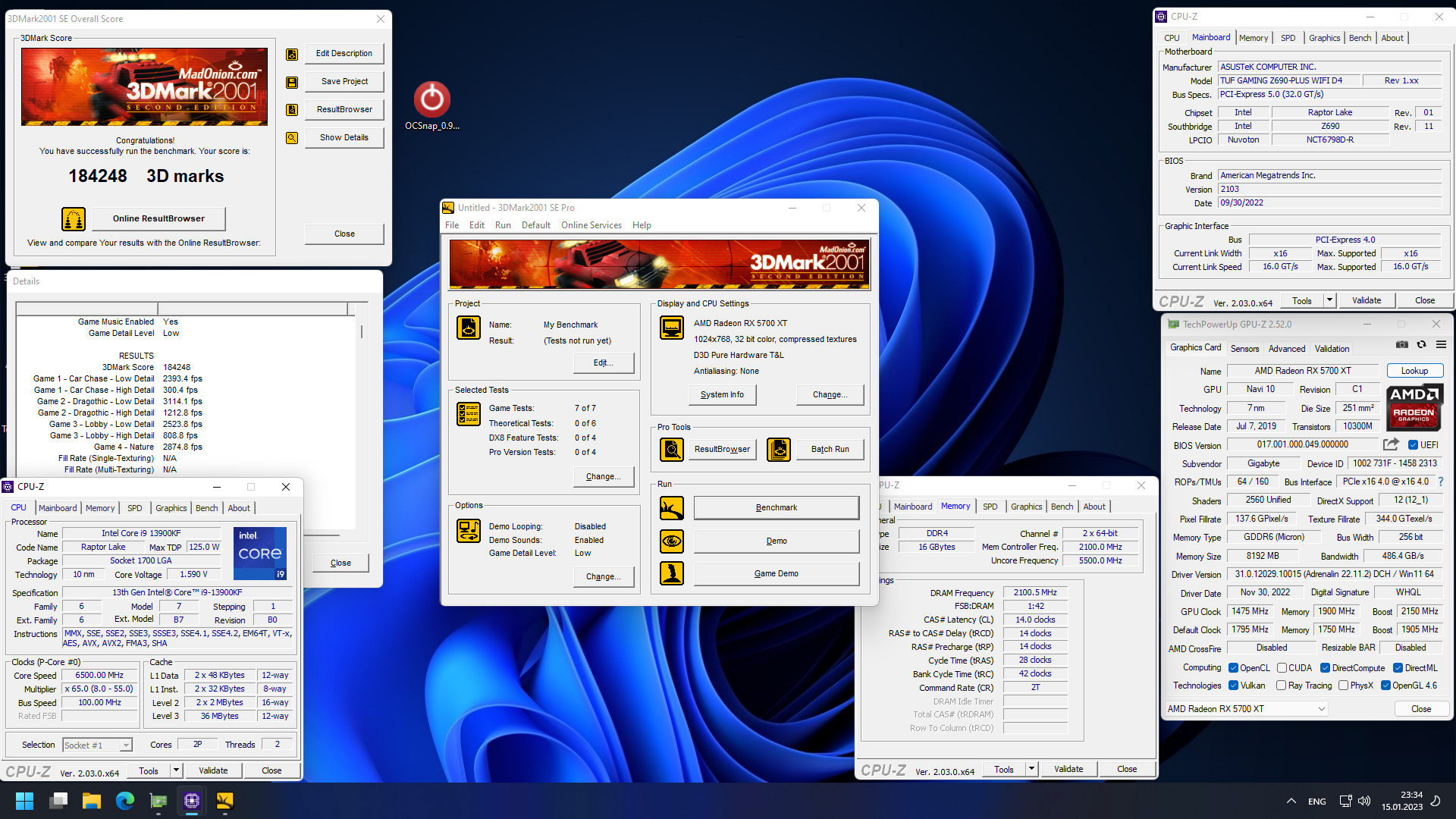This screenshot has height=819, width=1456.
Task: Click the Batch Run icon in Pro Tools
Action: click(x=779, y=450)
